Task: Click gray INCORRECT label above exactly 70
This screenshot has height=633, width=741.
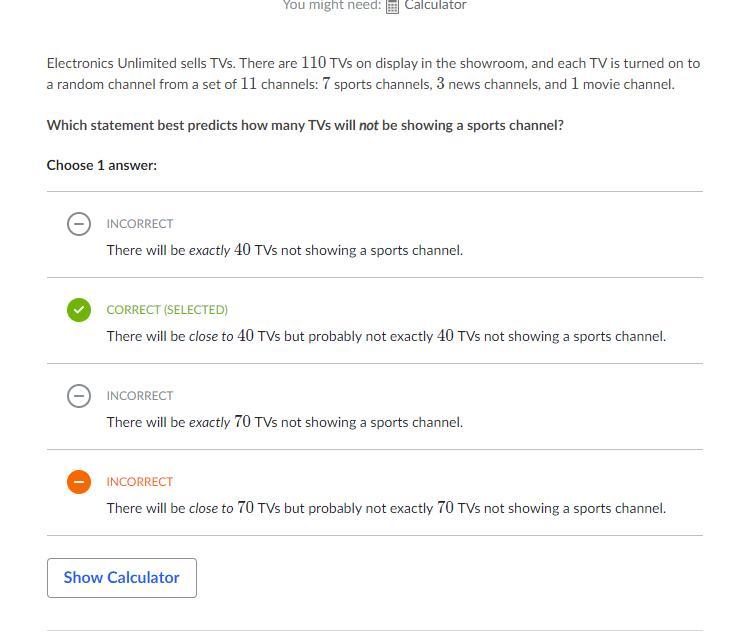Action: (140, 396)
